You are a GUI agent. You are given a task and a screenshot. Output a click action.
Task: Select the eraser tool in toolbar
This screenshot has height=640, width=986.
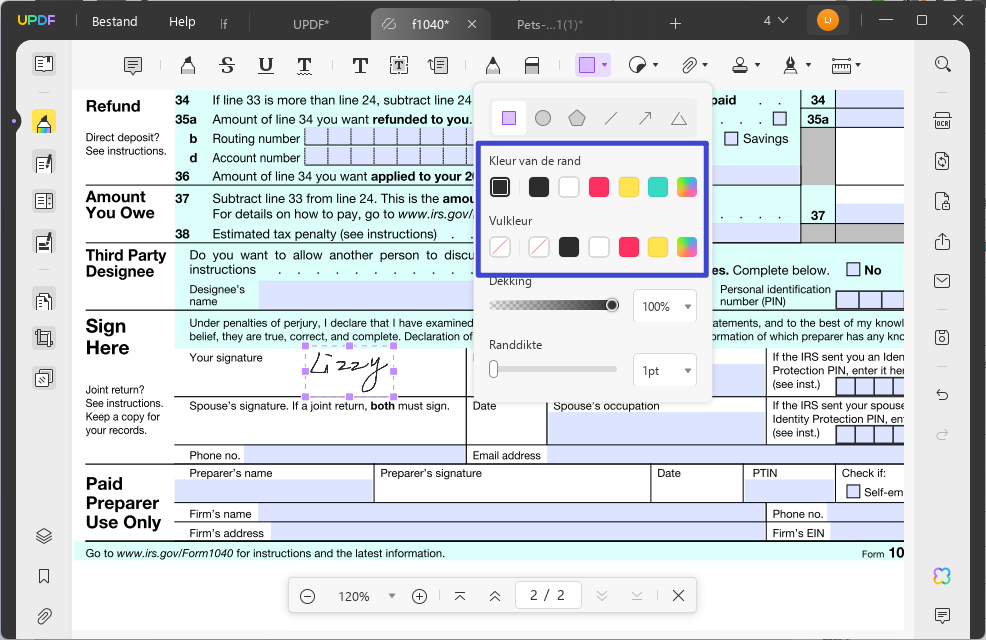532,65
